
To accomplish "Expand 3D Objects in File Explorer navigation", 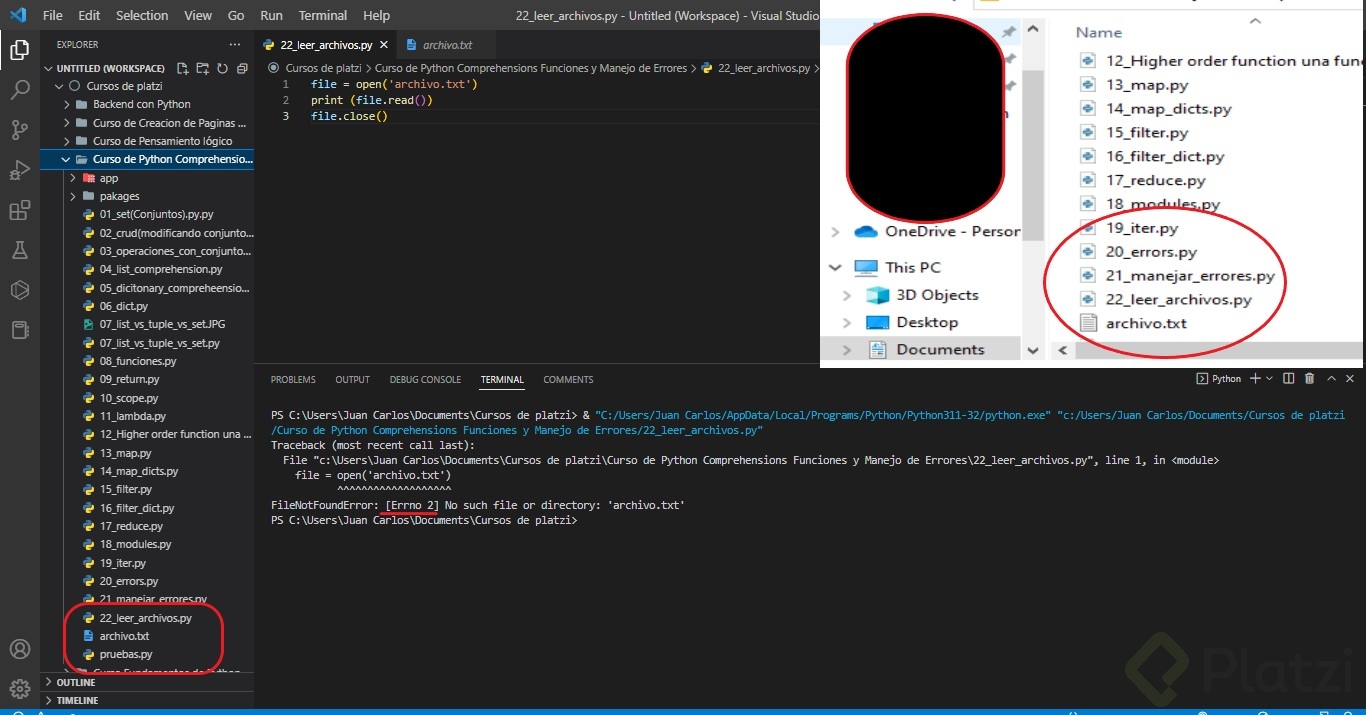I will pos(846,295).
